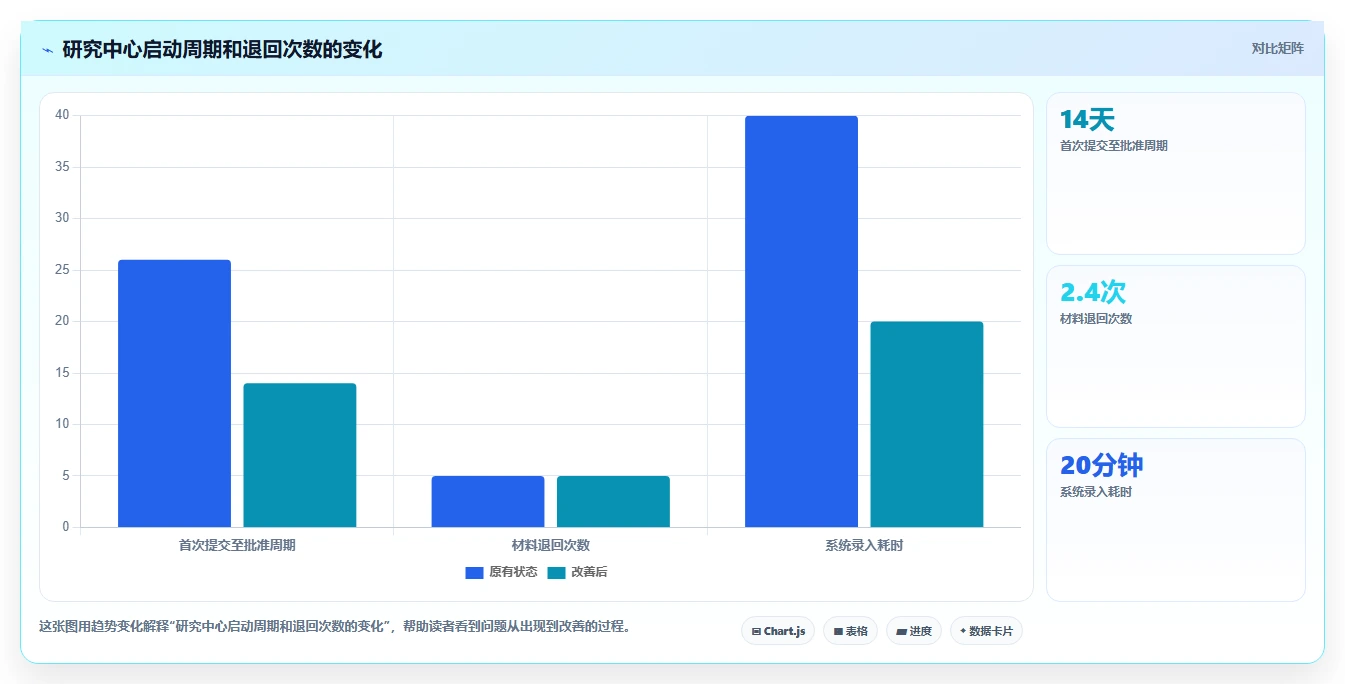Toggle the 原有状态 legend swatch

coord(474,573)
